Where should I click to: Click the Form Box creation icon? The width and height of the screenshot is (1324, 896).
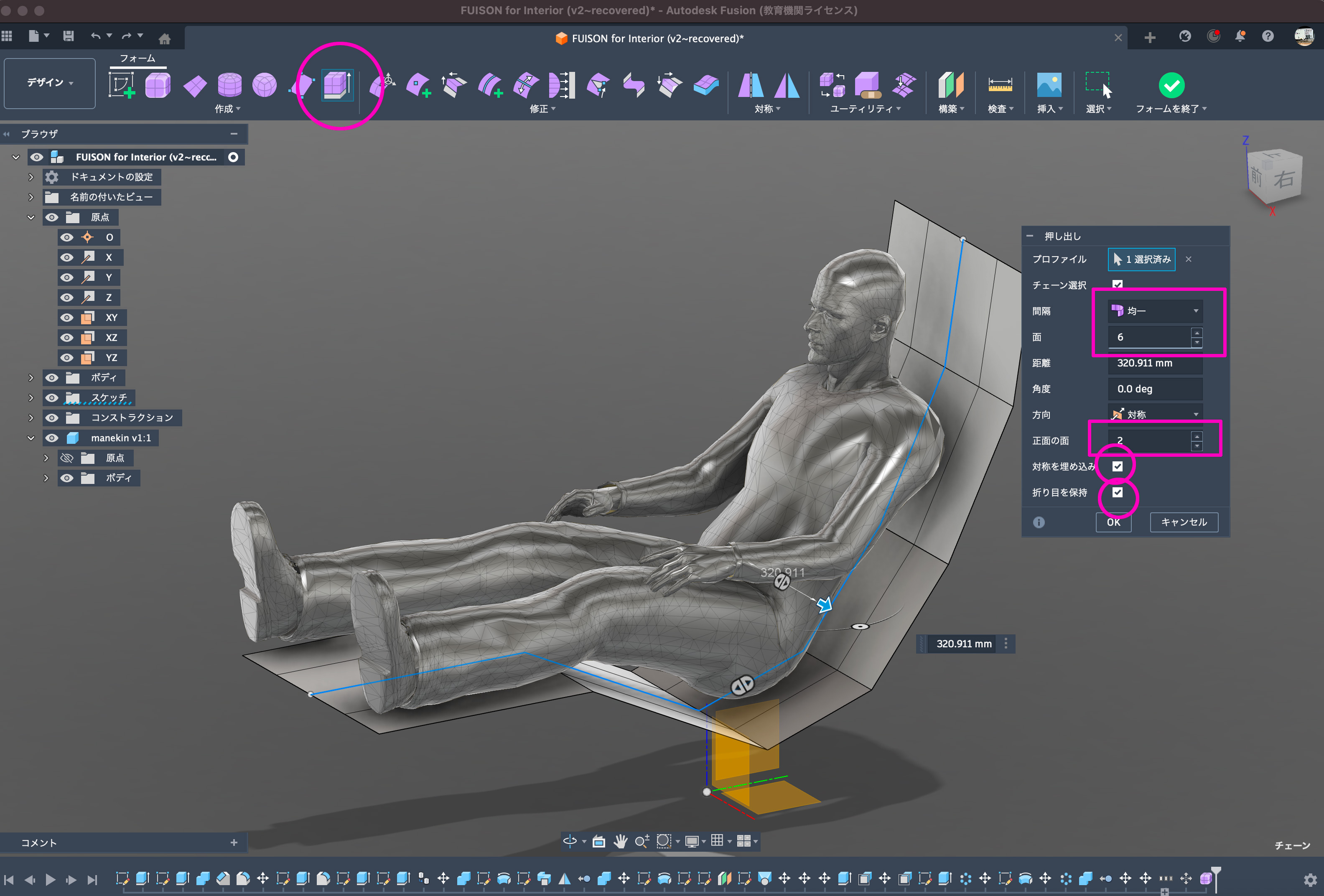pyautogui.click(x=158, y=85)
